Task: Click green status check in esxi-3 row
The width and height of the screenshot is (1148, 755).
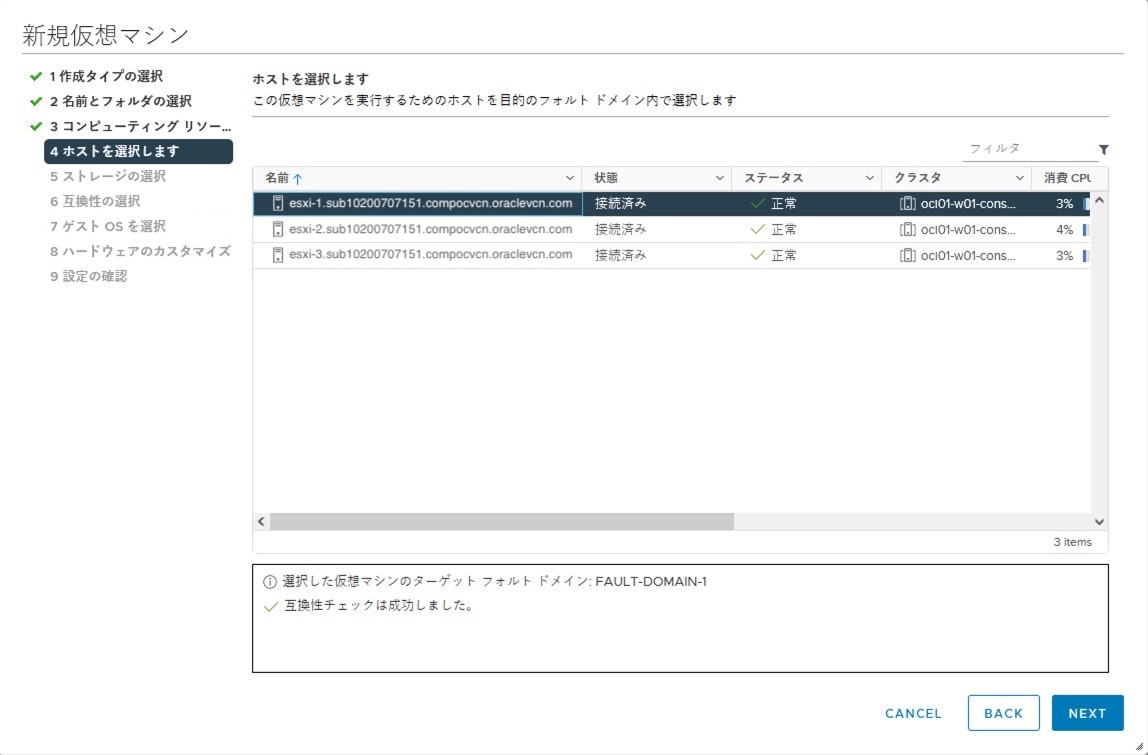Action: tap(758, 255)
